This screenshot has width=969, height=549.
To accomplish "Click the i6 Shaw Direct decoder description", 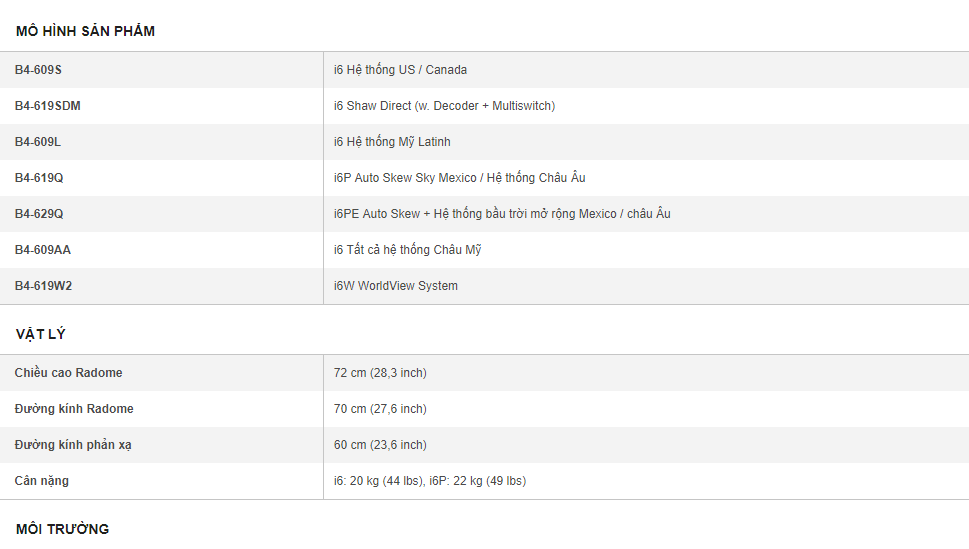I will point(444,106).
